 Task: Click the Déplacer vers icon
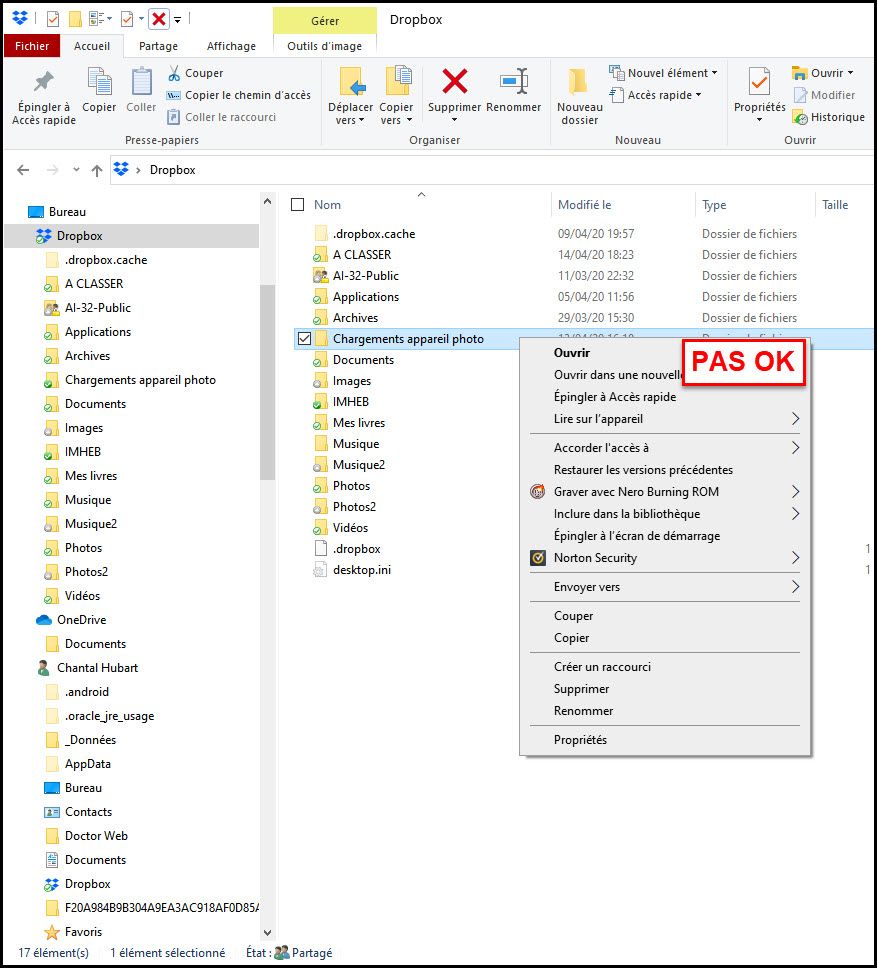[x=352, y=81]
